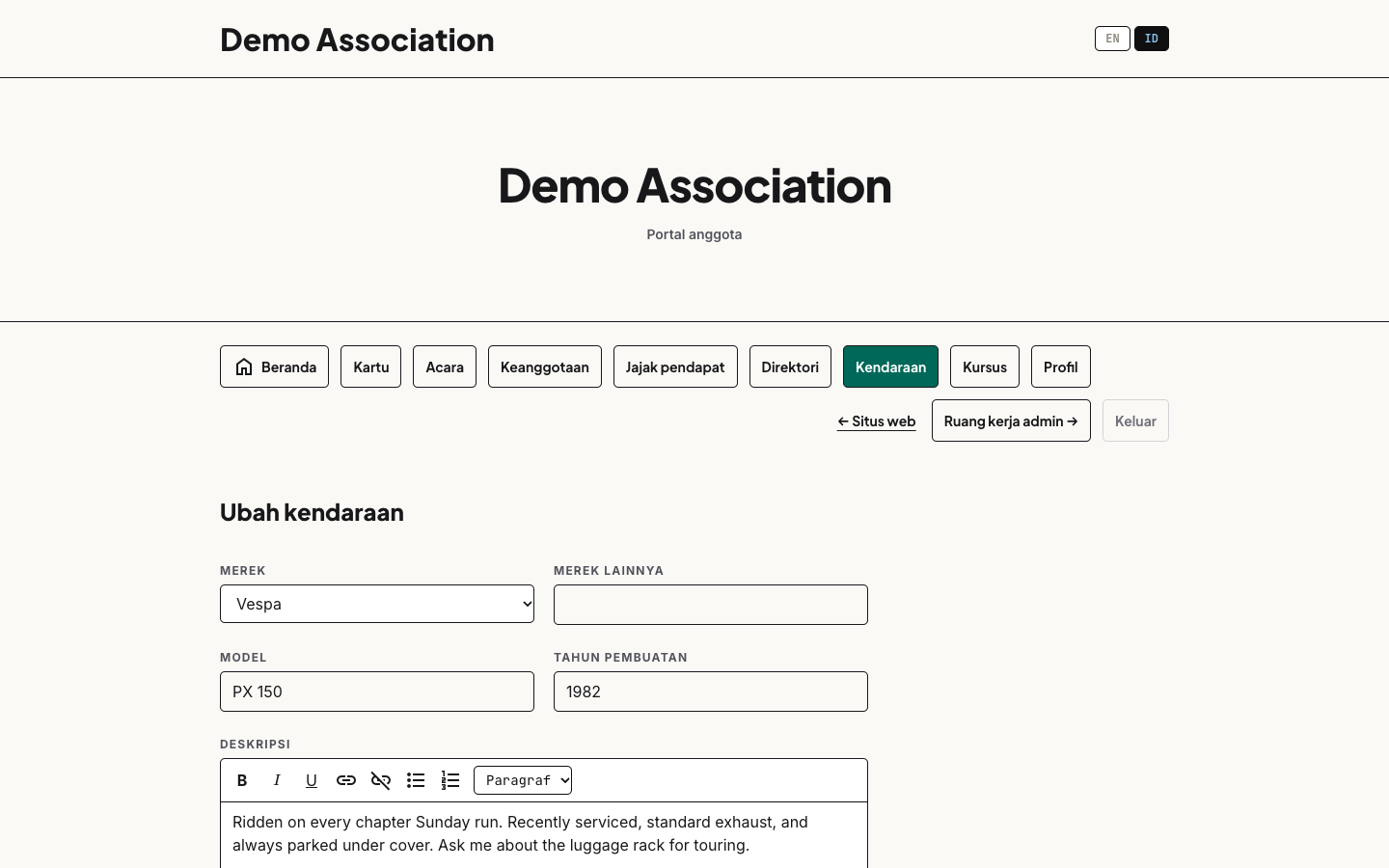Insert a link in the description

point(346,780)
